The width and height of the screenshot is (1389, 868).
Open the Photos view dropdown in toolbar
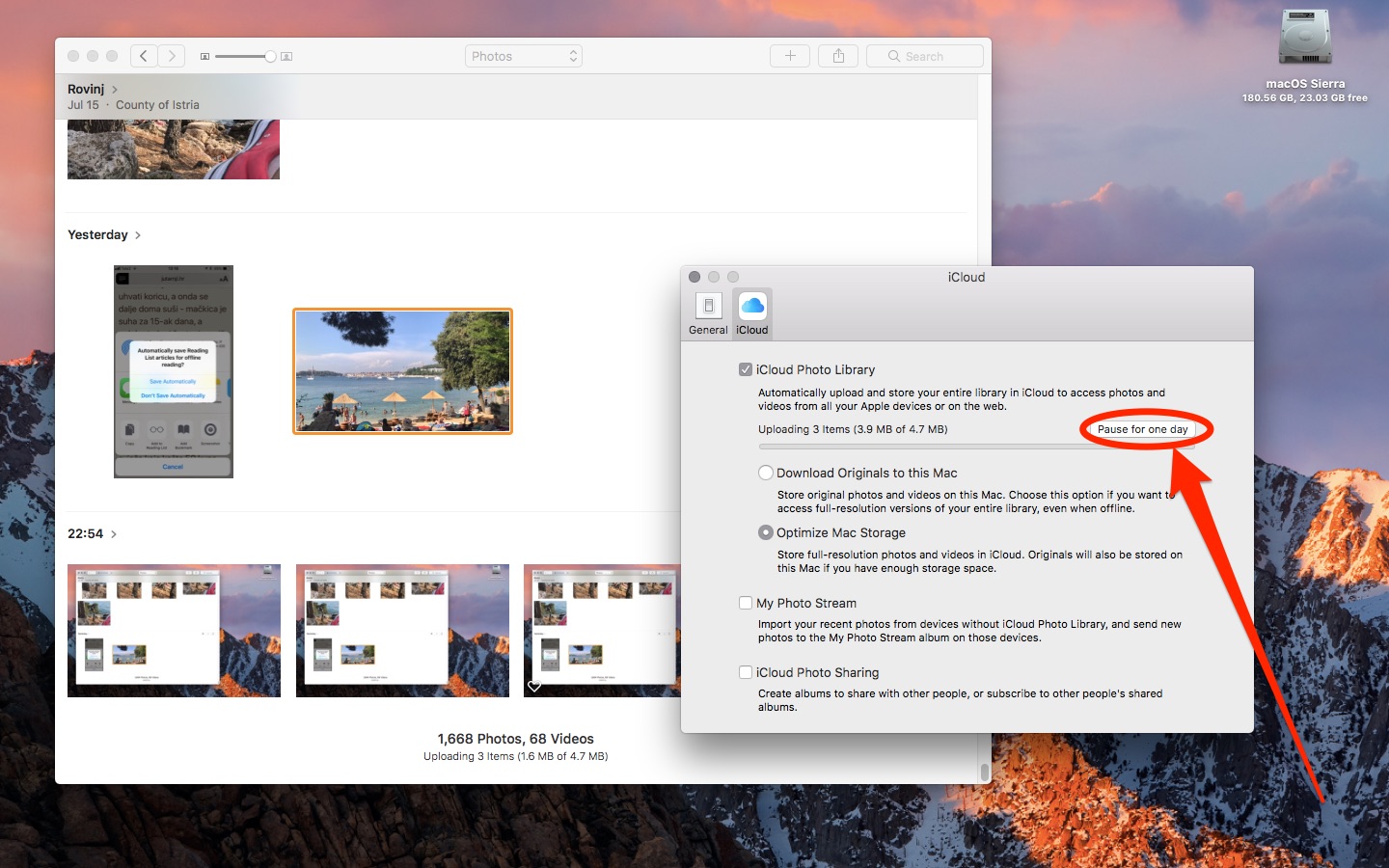pos(524,56)
